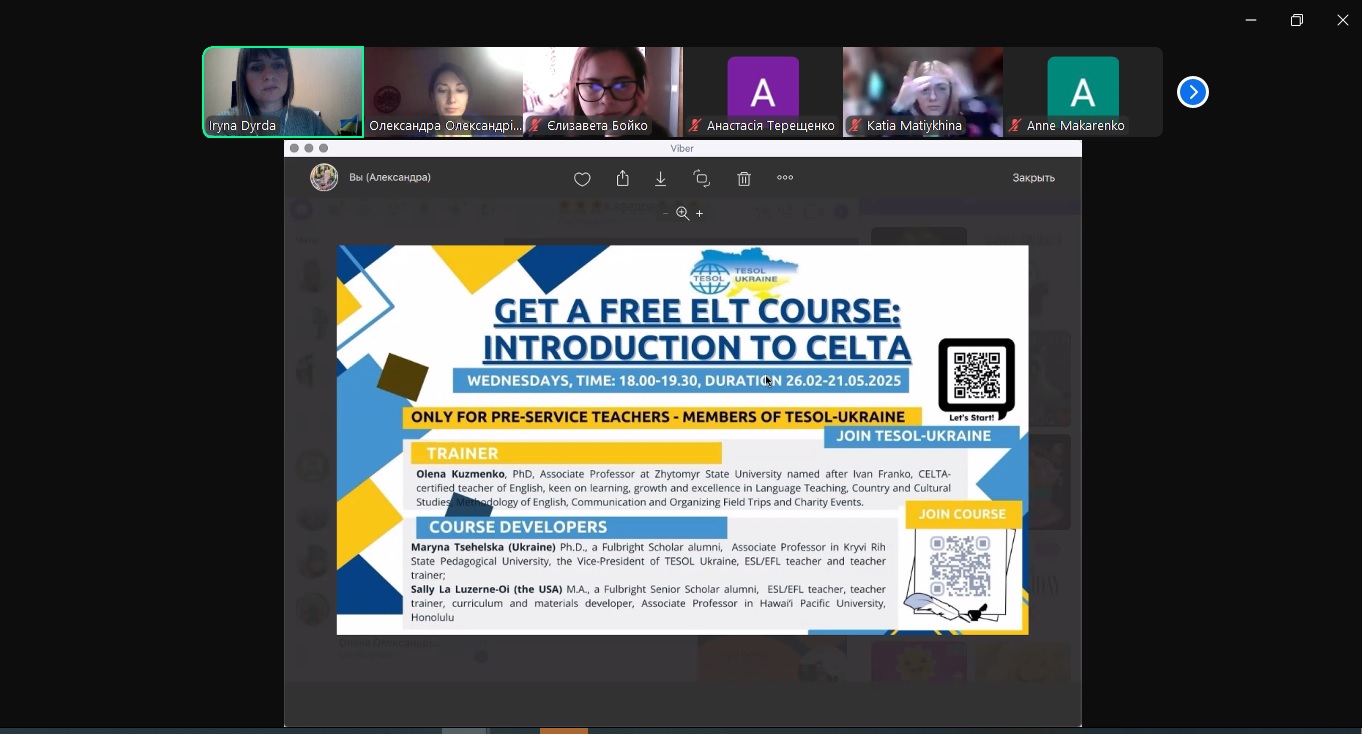Click the muted mic icon on Анастасія Терещенко
Image resolution: width=1362 pixels, height=734 pixels.
[x=695, y=126]
